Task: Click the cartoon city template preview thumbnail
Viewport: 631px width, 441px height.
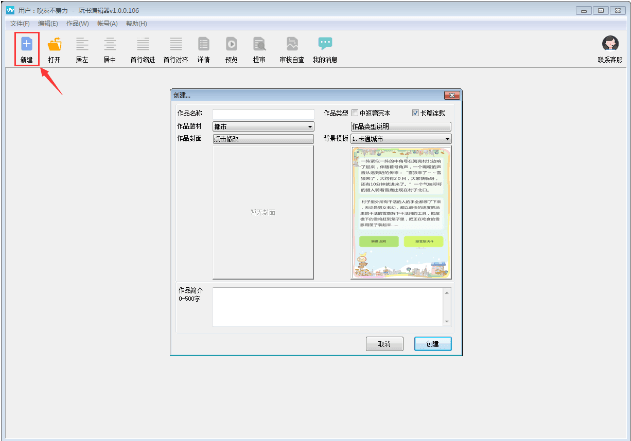Action: (401, 211)
